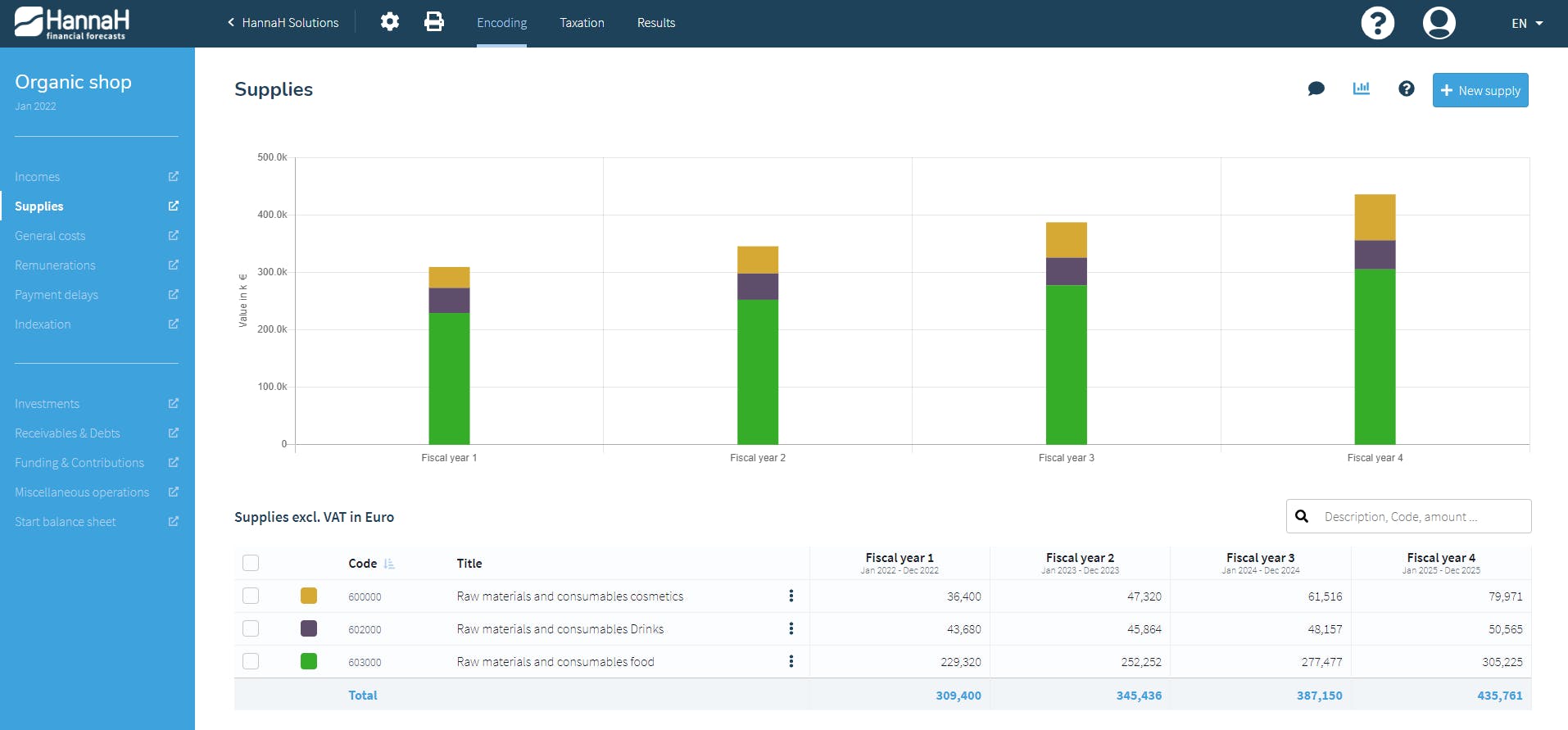Click the purple Drinks color swatch
Viewport: 1568px width, 730px height.
(x=309, y=628)
